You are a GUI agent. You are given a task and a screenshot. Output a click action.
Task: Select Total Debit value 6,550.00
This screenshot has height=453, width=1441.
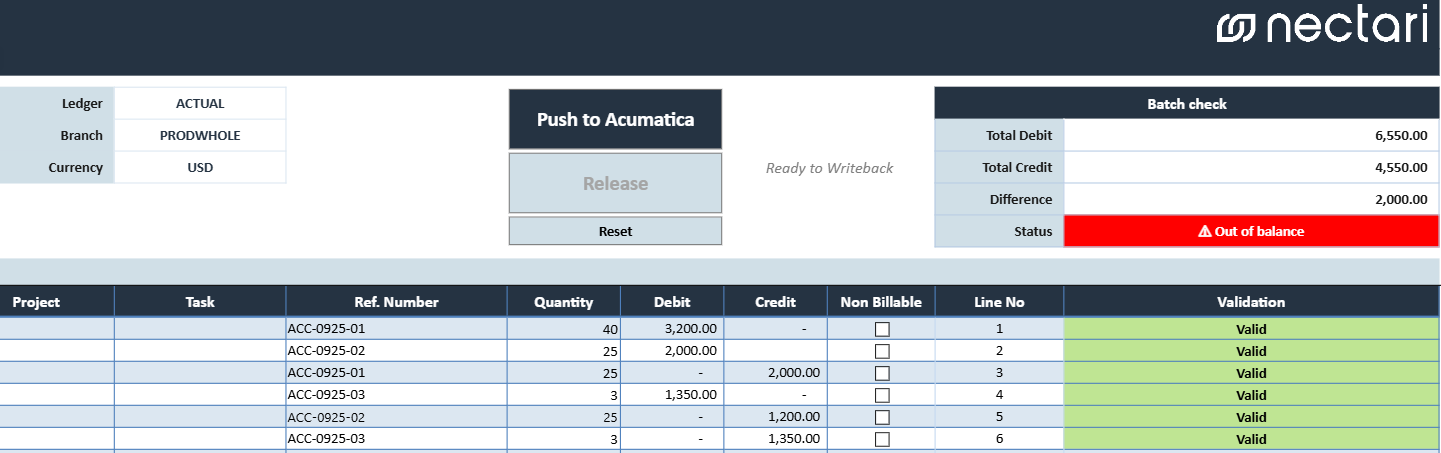1252,135
